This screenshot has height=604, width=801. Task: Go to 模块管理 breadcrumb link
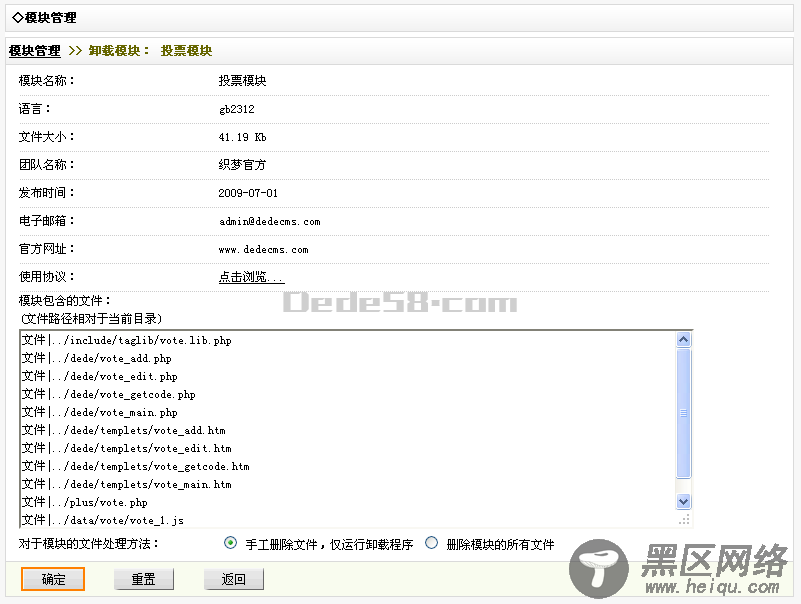[35, 51]
